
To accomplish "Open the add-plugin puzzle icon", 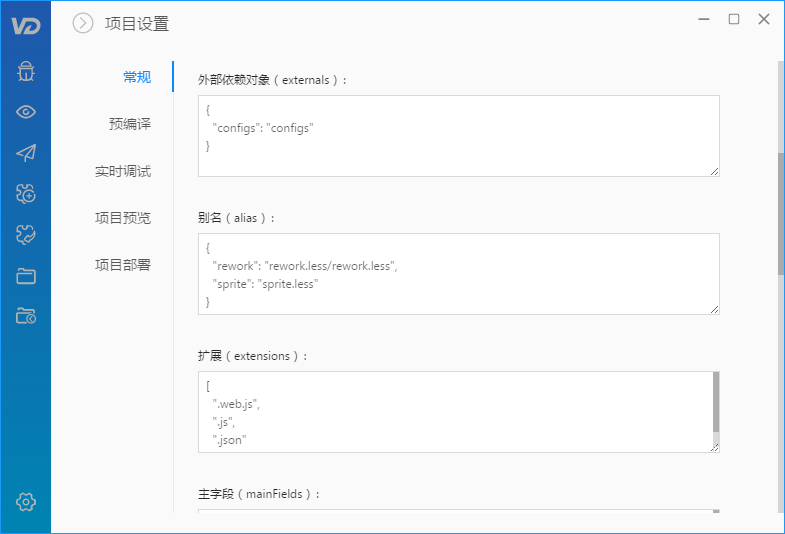I will [x=26, y=194].
